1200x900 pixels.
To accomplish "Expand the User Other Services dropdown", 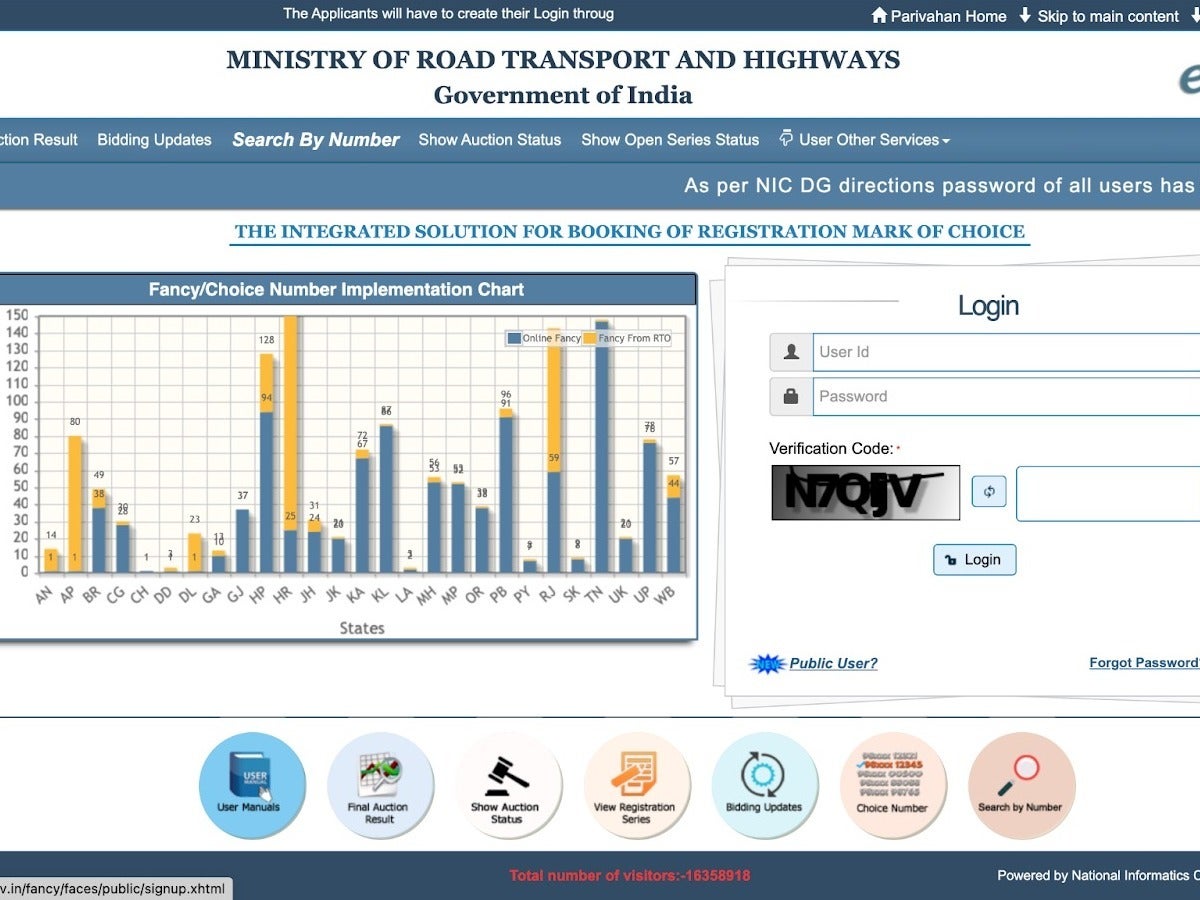I will pos(865,140).
